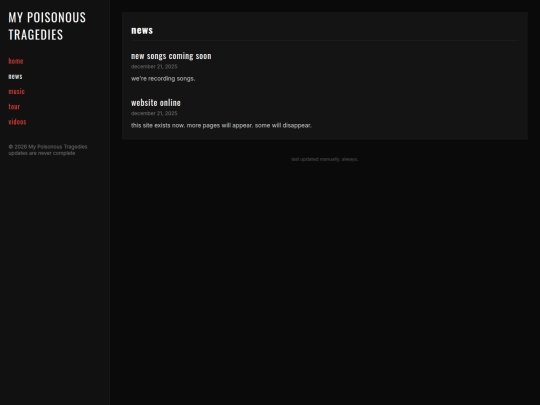Click the date under 'website online'
This screenshot has width=540, height=405.
coord(154,113)
